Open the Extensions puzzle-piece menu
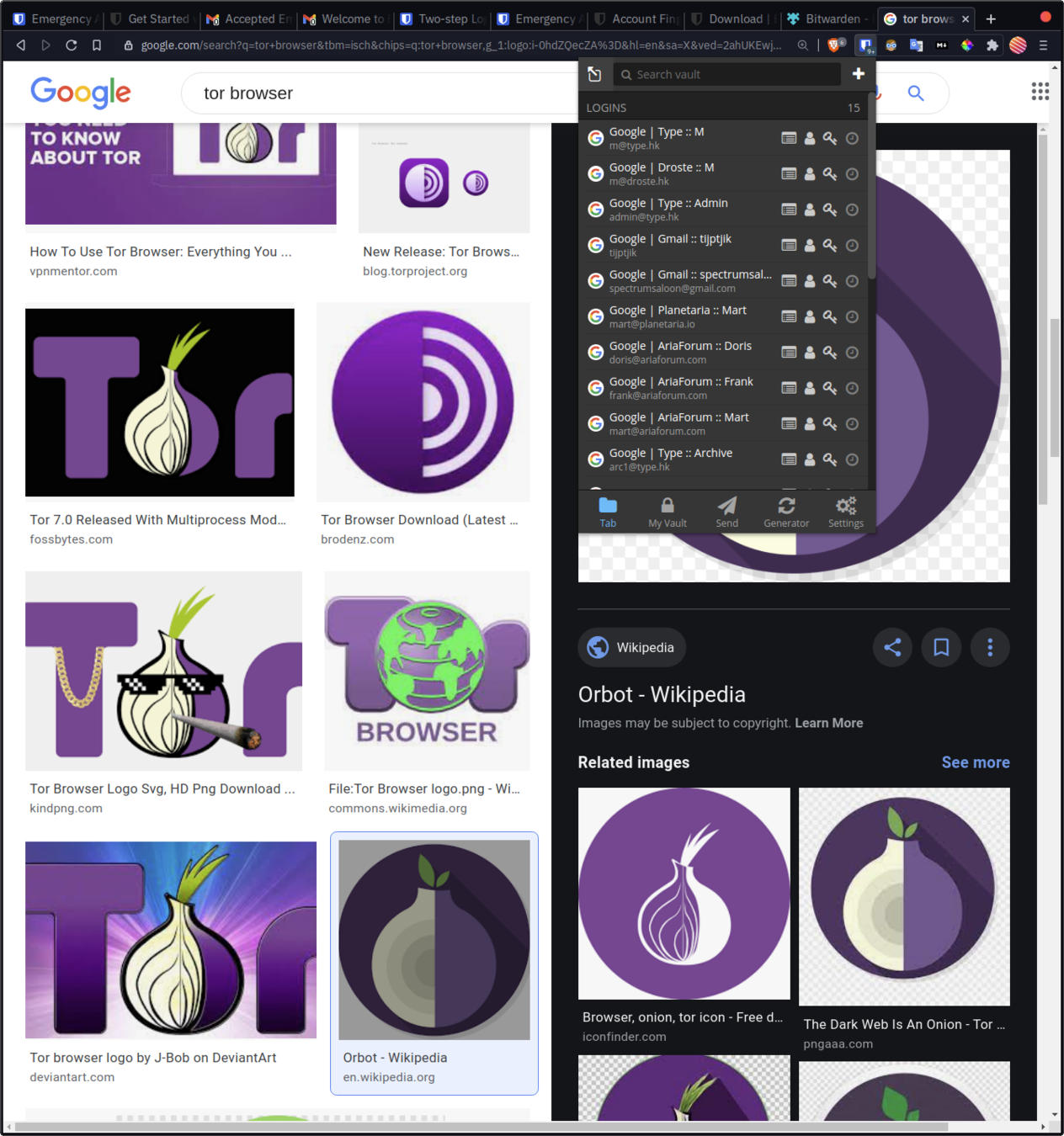Image resolution: width=1064 pixels, height=1136 pixels. pos(992,45)
